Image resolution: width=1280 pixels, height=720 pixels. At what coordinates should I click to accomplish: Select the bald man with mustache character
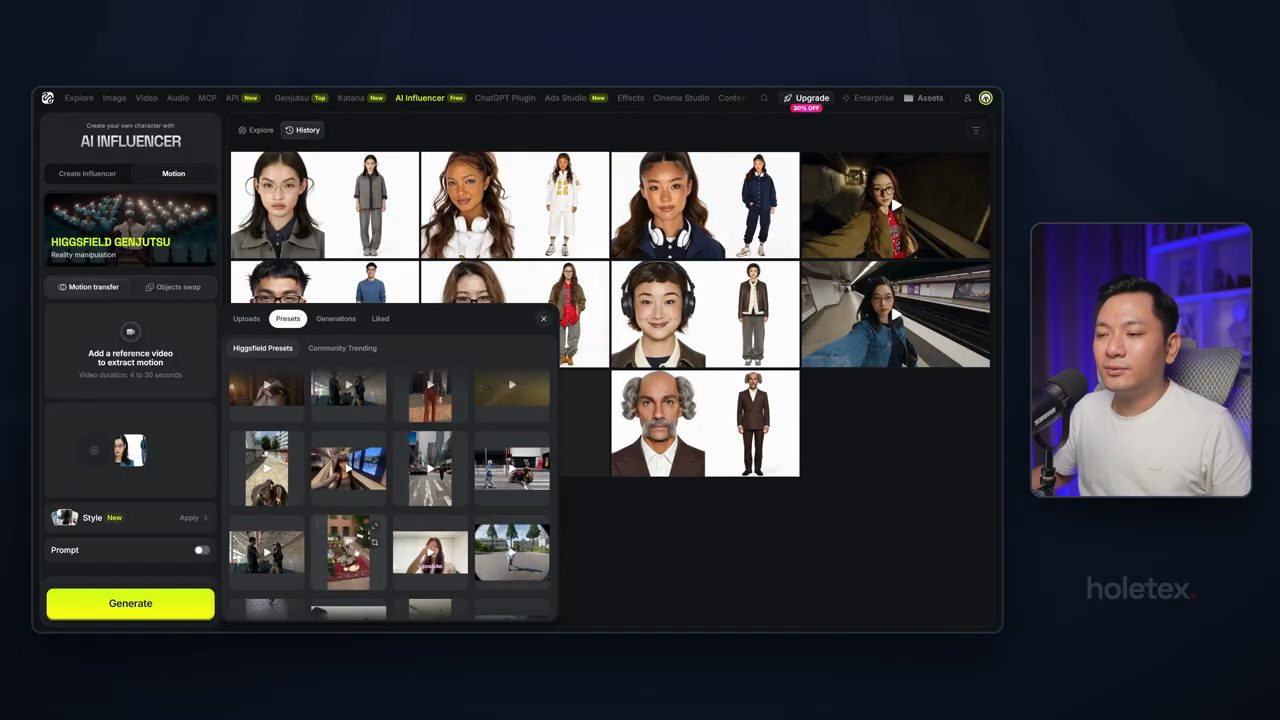pyautogui.click(x=705, y=424)
